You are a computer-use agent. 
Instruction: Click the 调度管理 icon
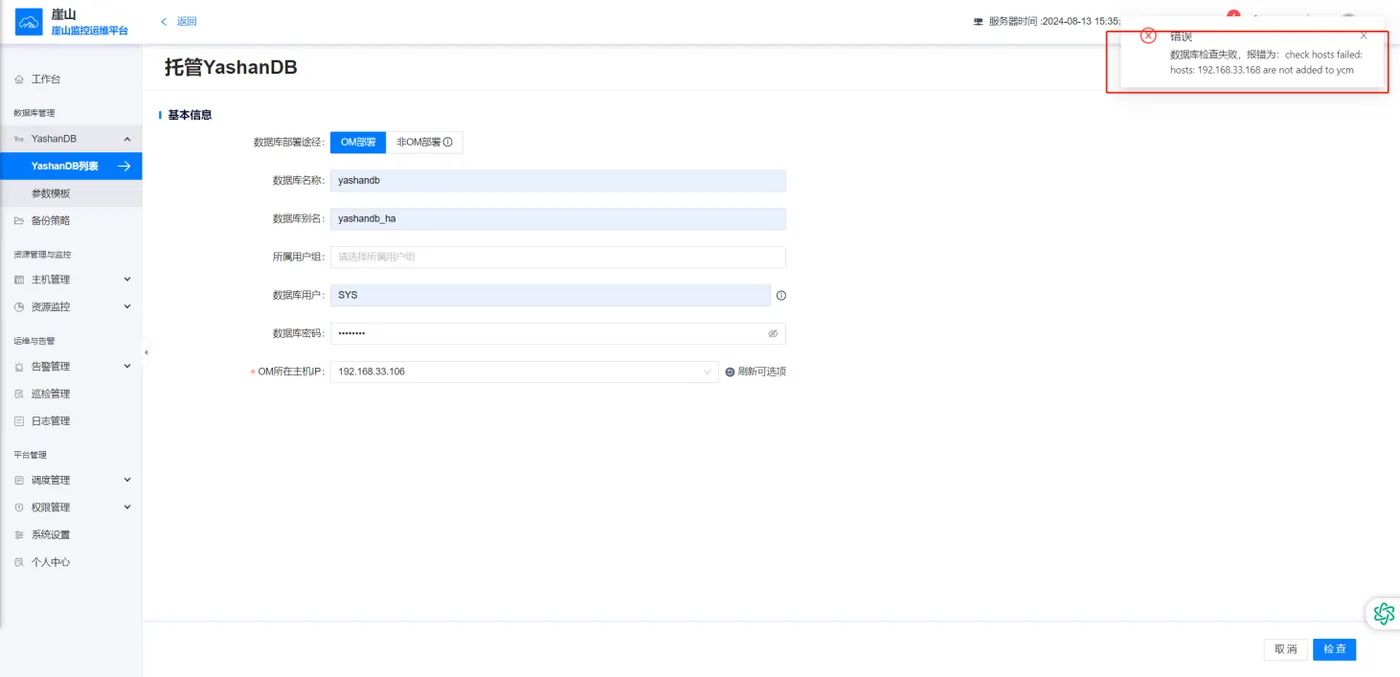(19, 480)
